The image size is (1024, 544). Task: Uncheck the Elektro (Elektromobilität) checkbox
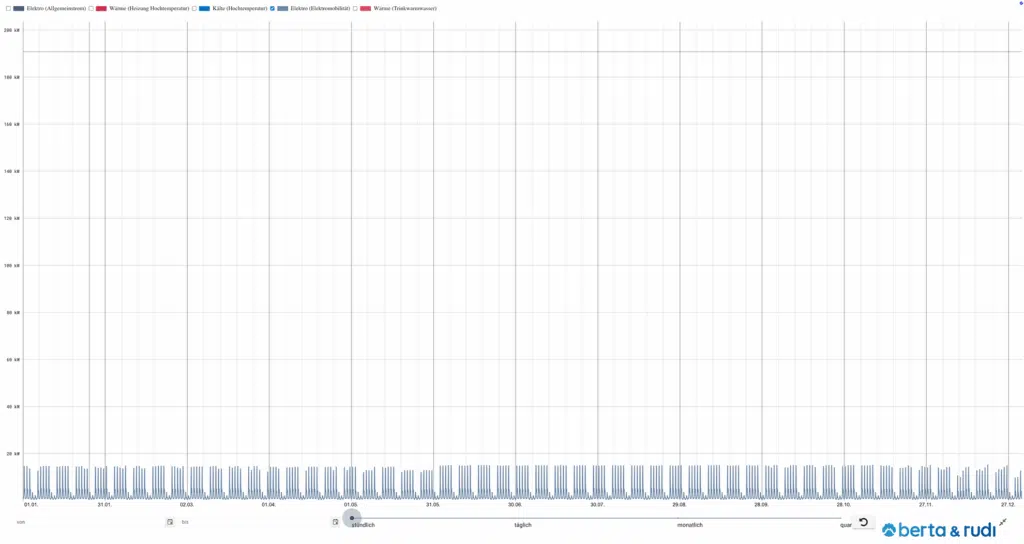[273, 8]
